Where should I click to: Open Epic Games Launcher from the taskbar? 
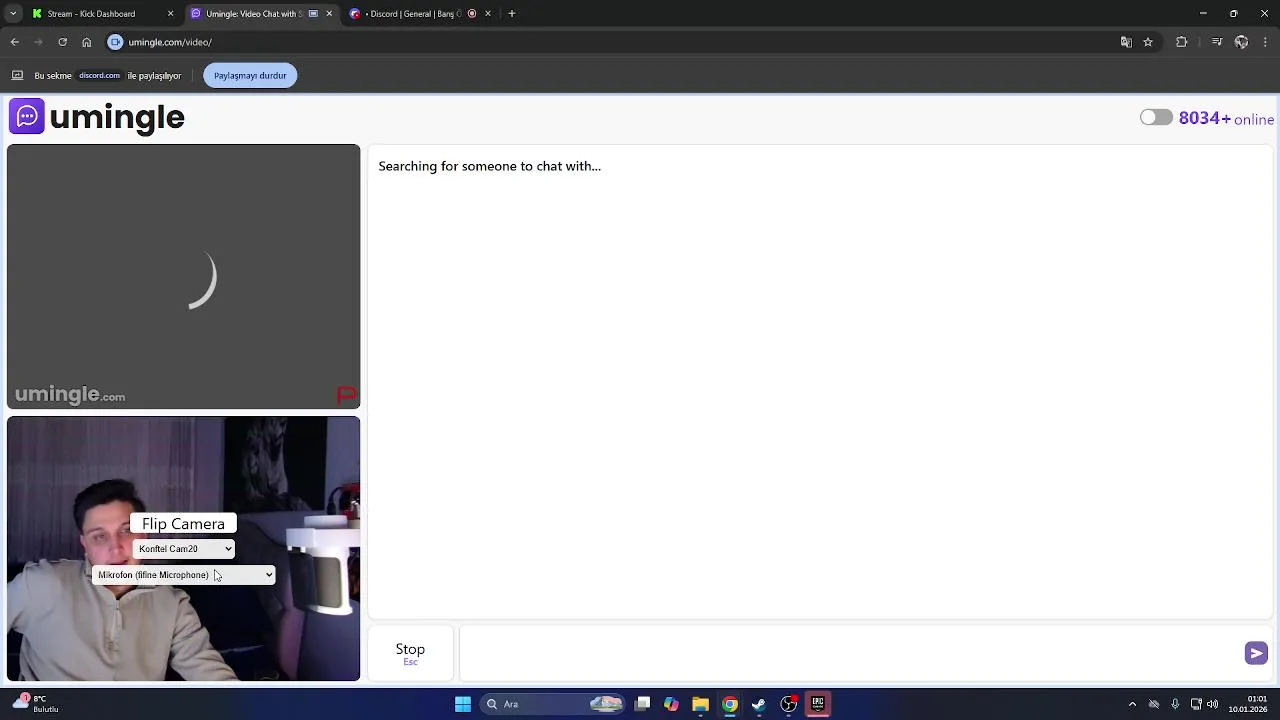(x=817, y=704)
